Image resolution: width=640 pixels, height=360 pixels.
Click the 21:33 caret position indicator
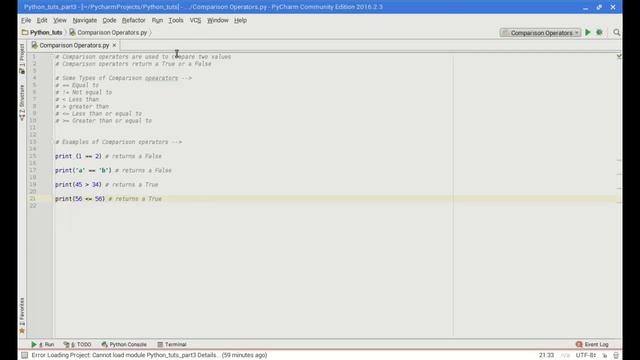(x=546, y=356)
